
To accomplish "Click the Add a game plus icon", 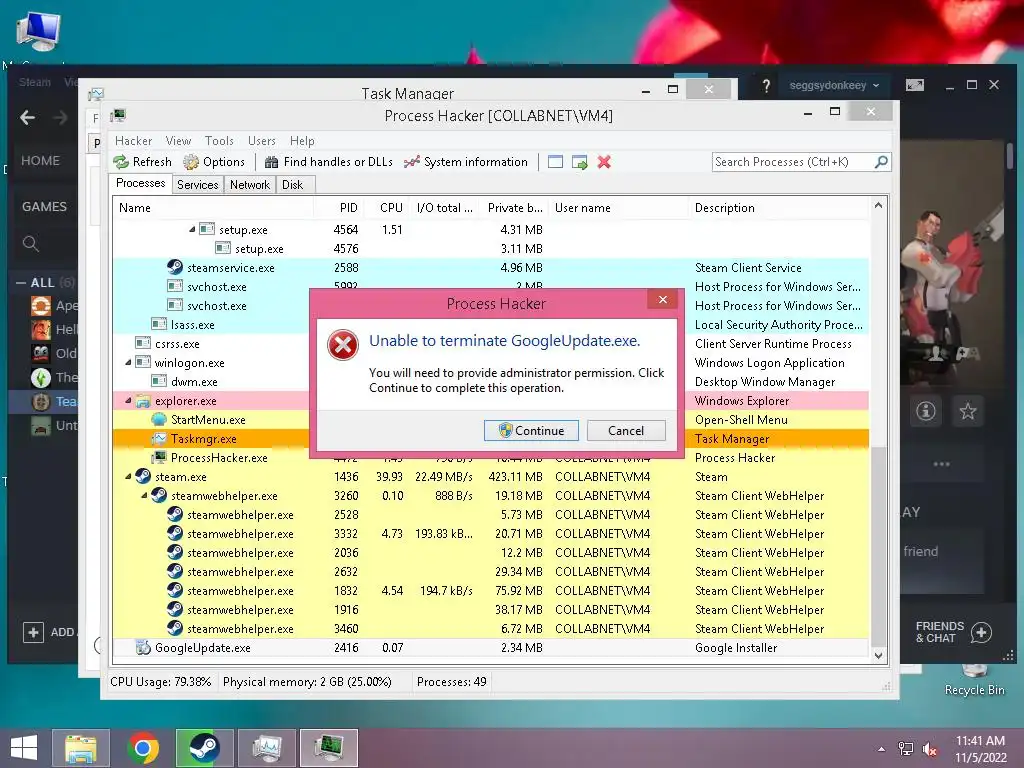I will 33,632.
